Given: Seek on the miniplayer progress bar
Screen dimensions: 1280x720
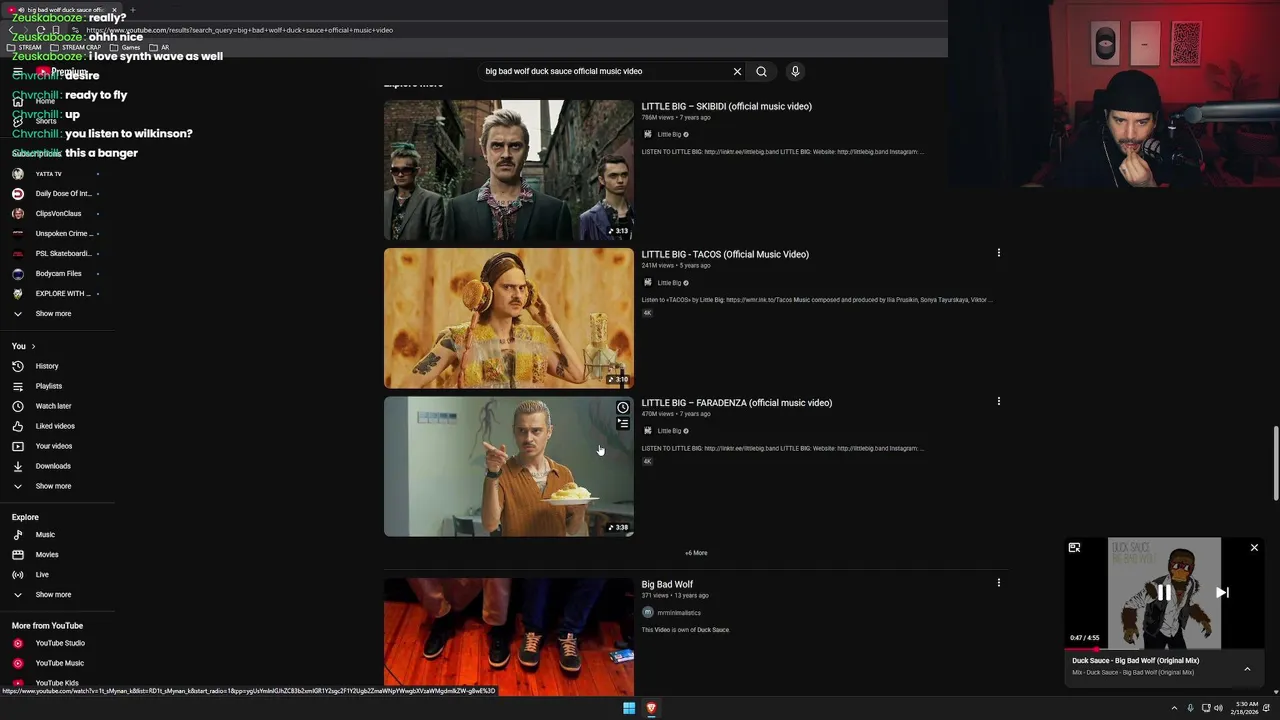Looking at the screenshot, I should pyautogui.click(x=1164, y=649).
